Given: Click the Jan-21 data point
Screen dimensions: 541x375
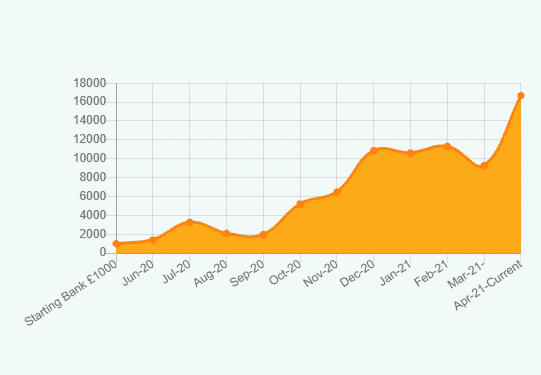Looking at the screenshot, I should click(x=410, y=153).
